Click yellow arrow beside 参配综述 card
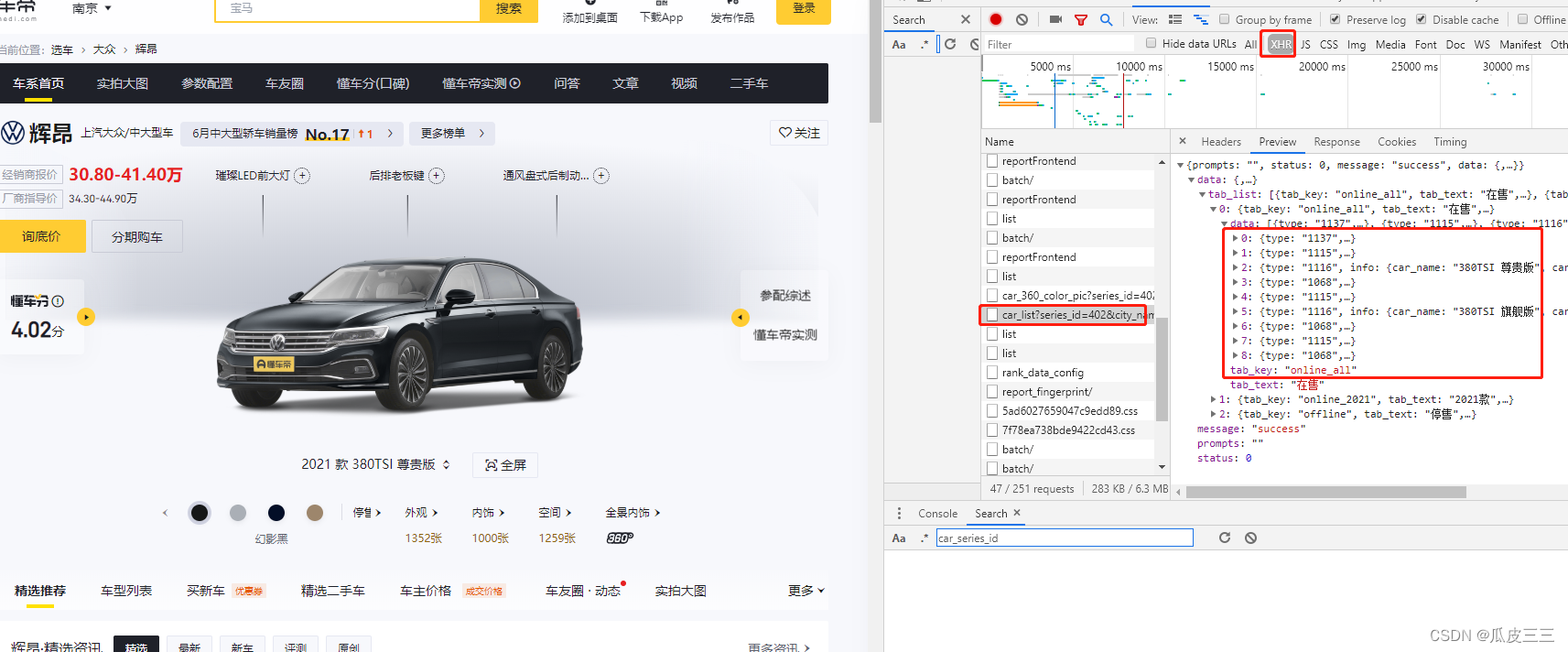This screenshot has height=652, width=1568. click(x=741, y=317)
